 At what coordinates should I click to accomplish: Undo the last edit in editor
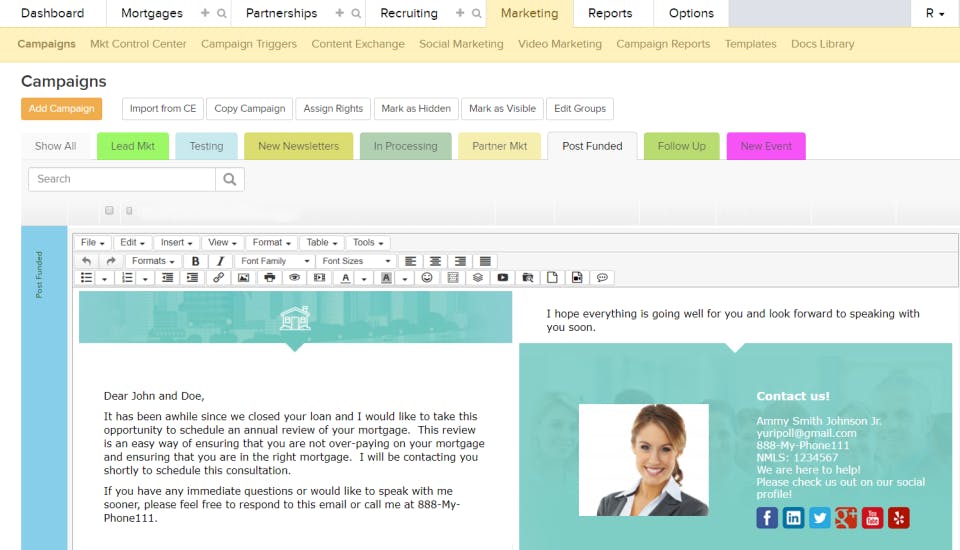[x=86, y=261]
